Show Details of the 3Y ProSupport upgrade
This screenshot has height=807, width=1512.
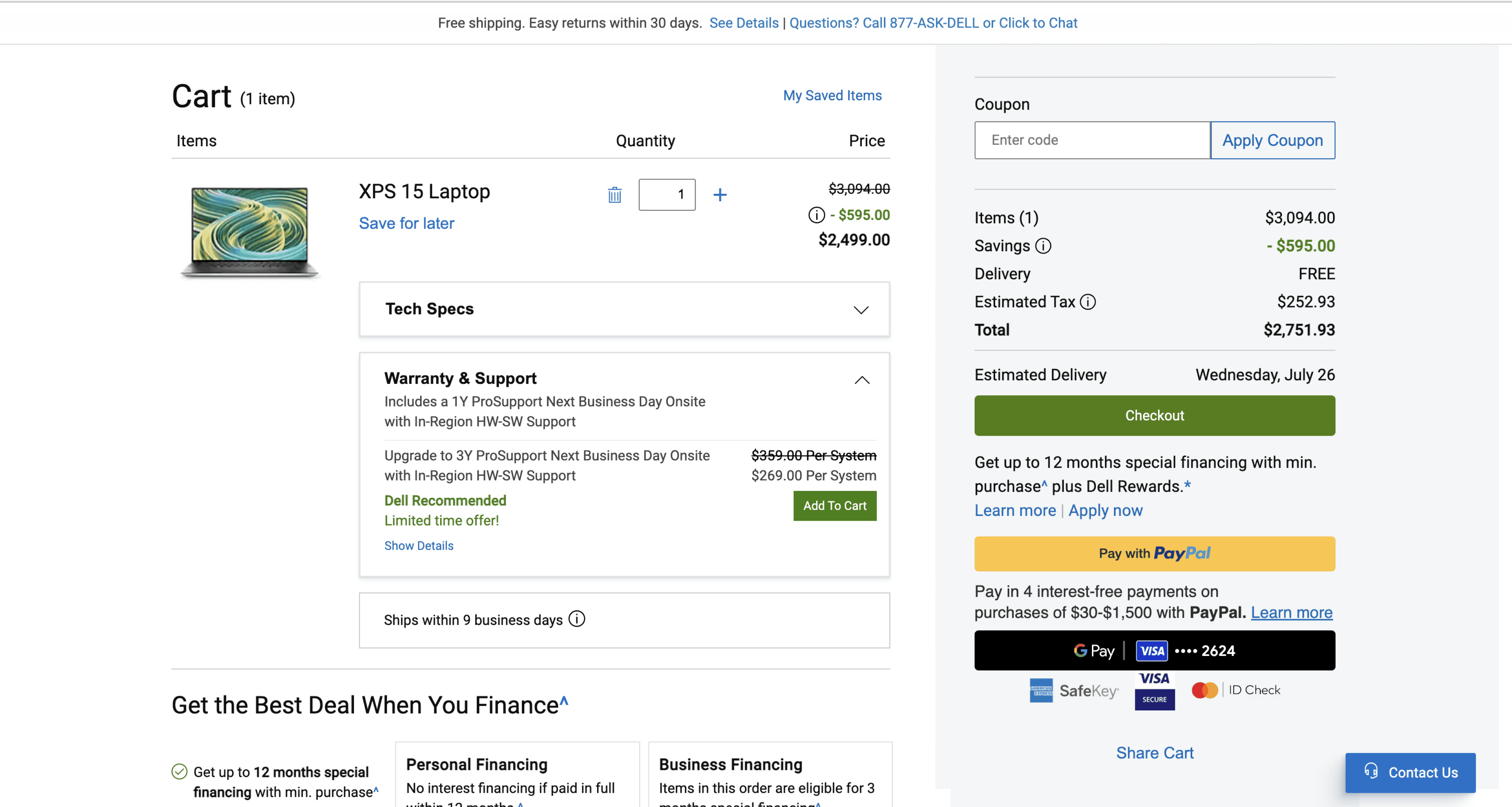click(x=419, y=546)
